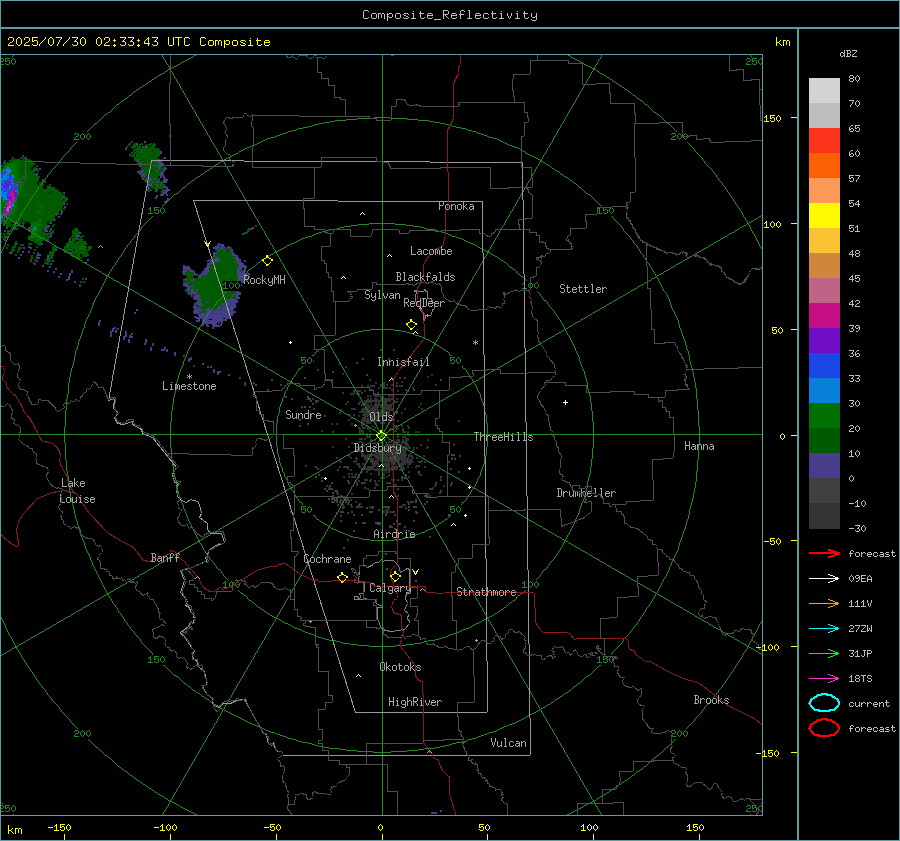
Task: Click the Strathmore label
Action: pos(486,592)
